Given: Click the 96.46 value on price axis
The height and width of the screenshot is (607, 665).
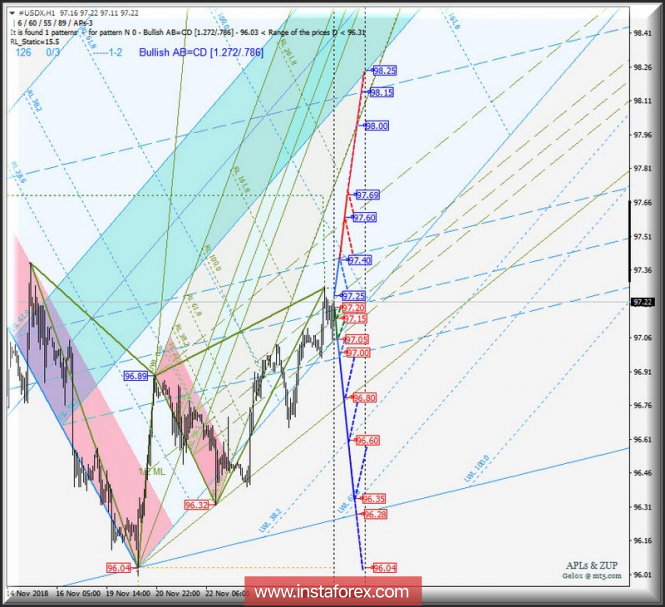Looking at the screenshot, I should (x=643, y=473).
